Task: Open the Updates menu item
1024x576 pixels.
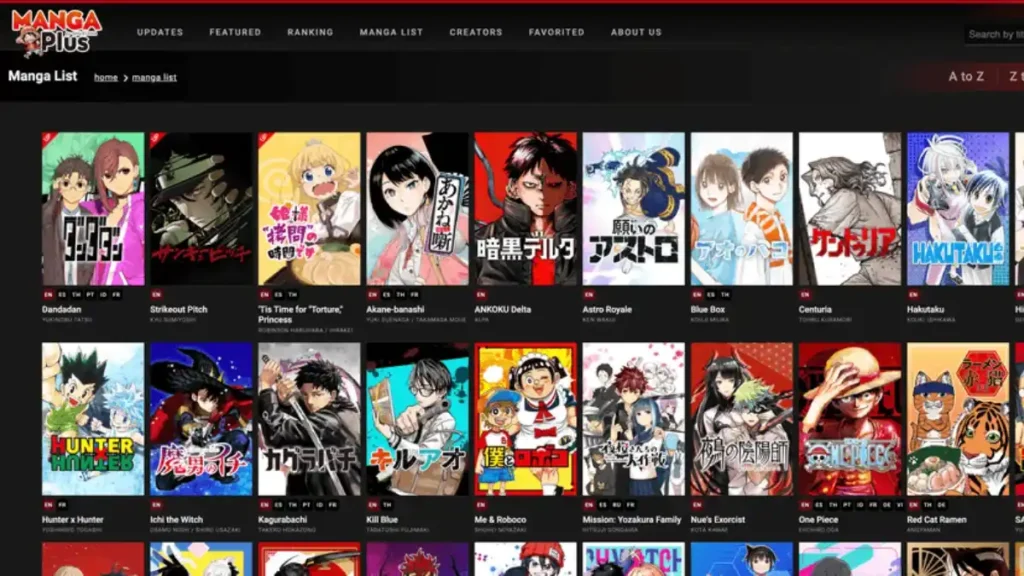Action: (x=160, y=32)
